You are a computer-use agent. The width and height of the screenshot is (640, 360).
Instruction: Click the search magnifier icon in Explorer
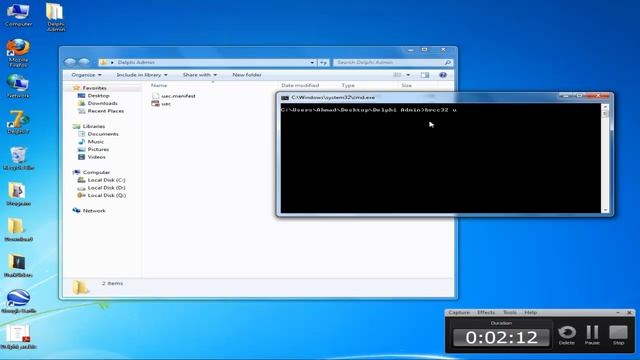click(447, 62)
